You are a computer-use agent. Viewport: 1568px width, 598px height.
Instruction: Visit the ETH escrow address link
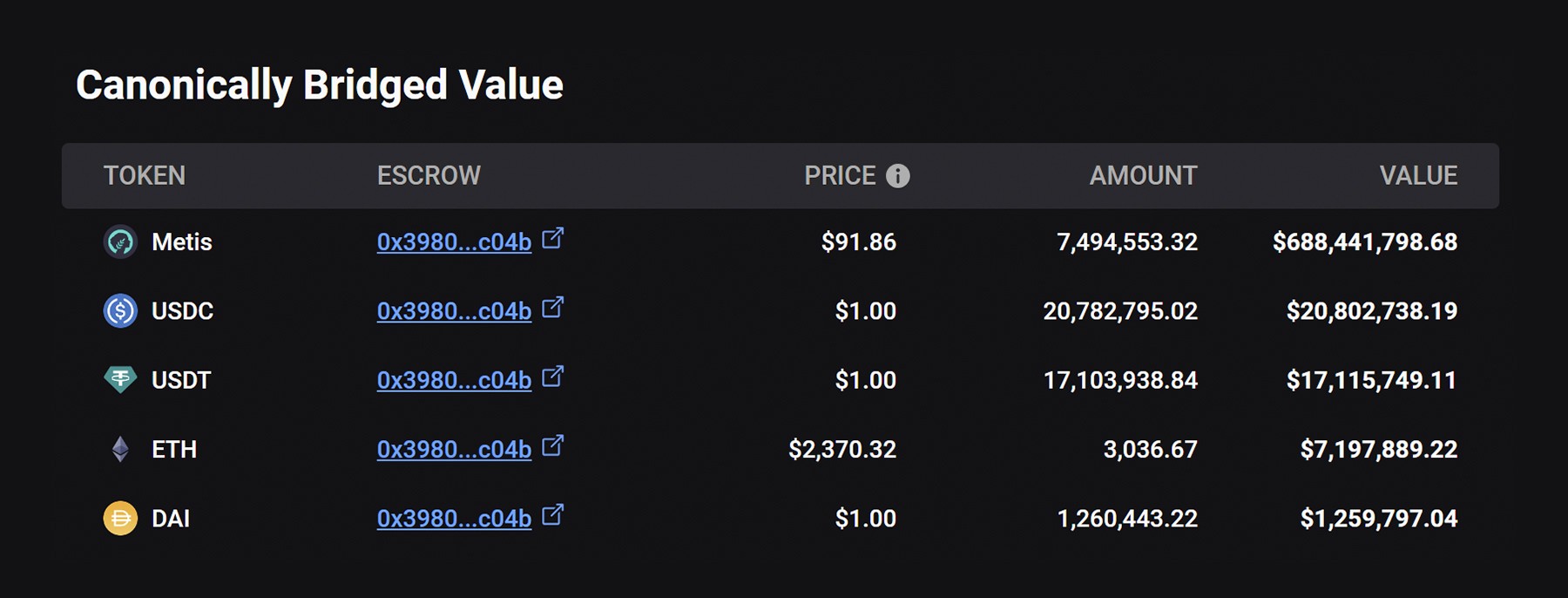454,450
